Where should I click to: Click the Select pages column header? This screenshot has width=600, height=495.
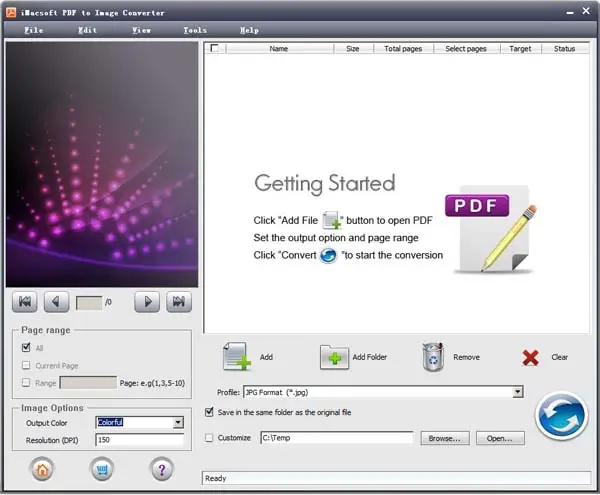click(466, 49)
